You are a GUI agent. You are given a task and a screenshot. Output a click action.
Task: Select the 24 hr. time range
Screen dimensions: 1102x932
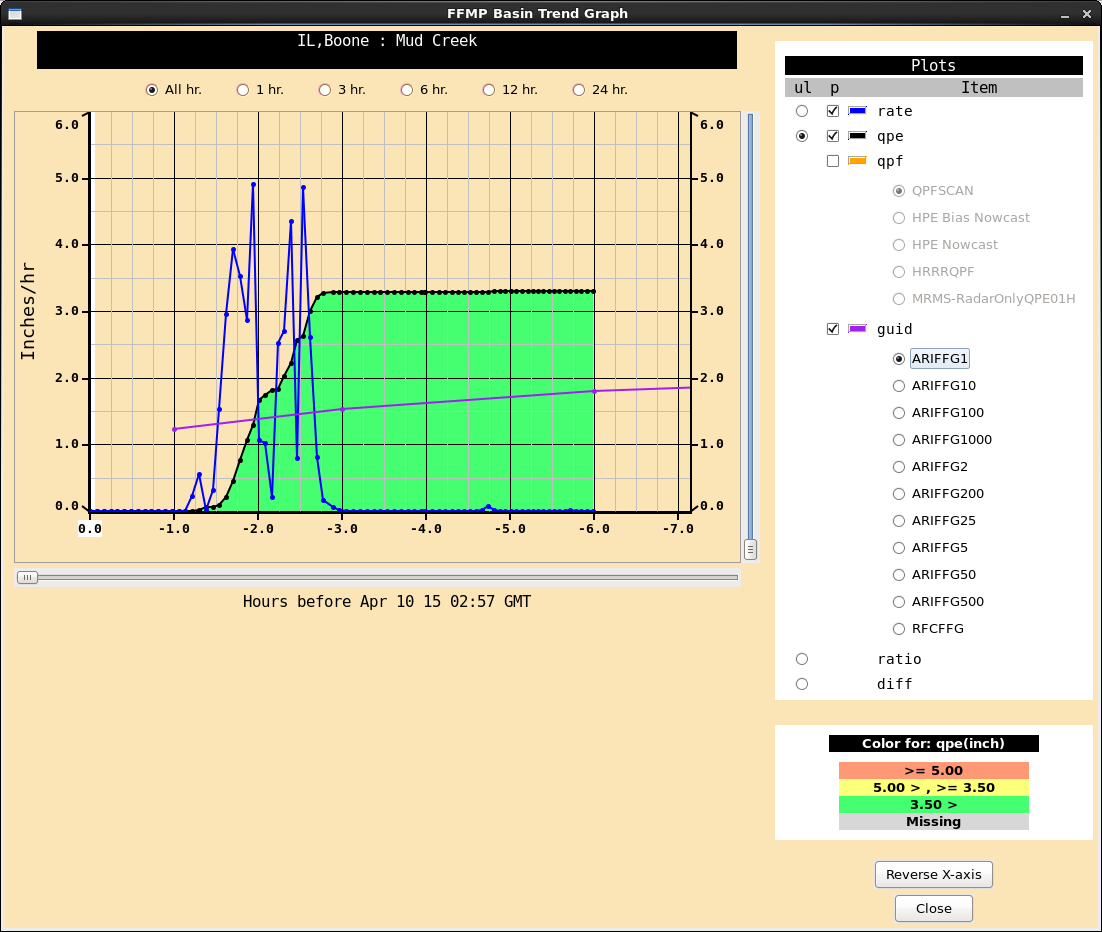(x=600, y=90)
